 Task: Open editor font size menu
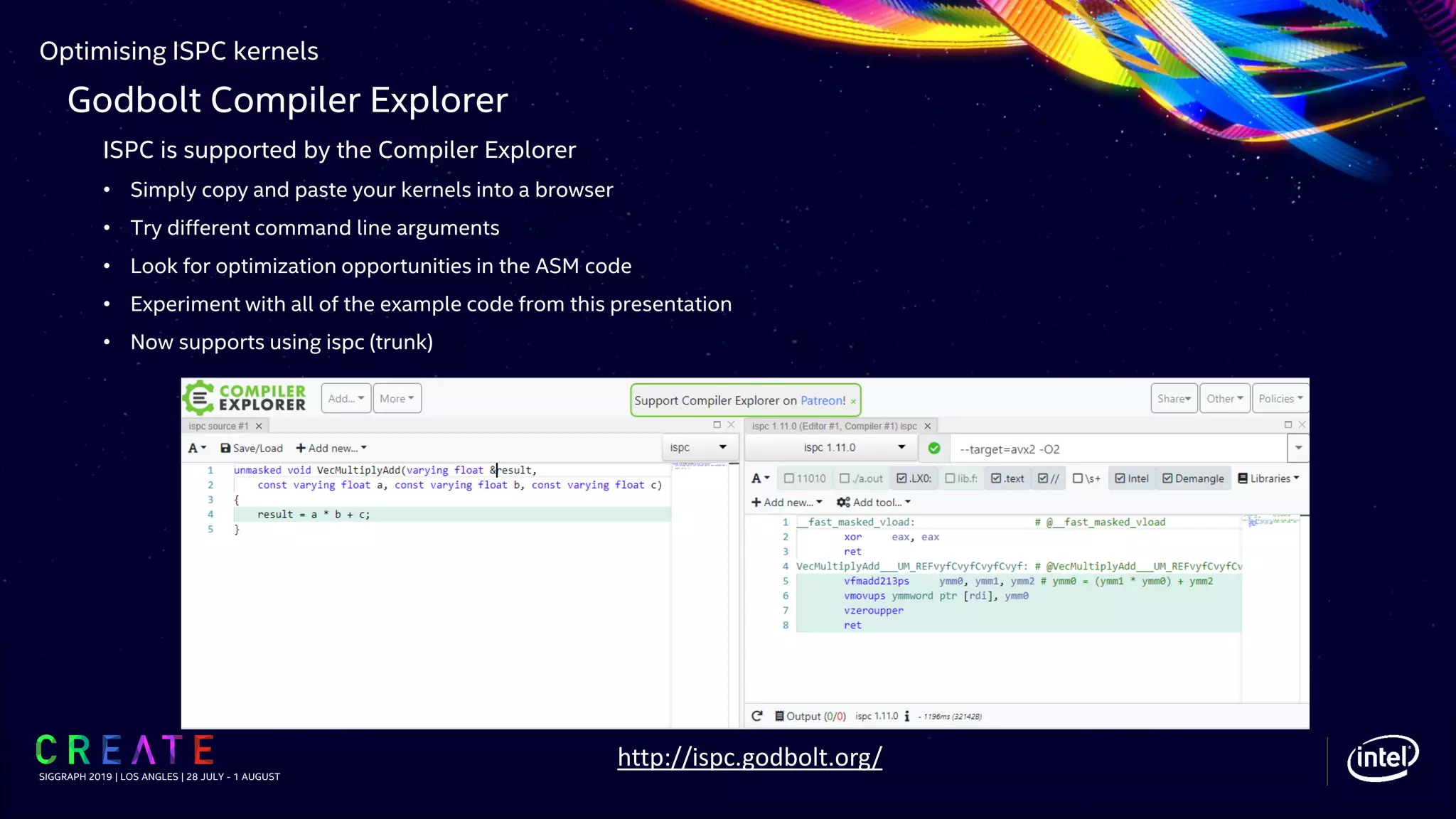197,448
